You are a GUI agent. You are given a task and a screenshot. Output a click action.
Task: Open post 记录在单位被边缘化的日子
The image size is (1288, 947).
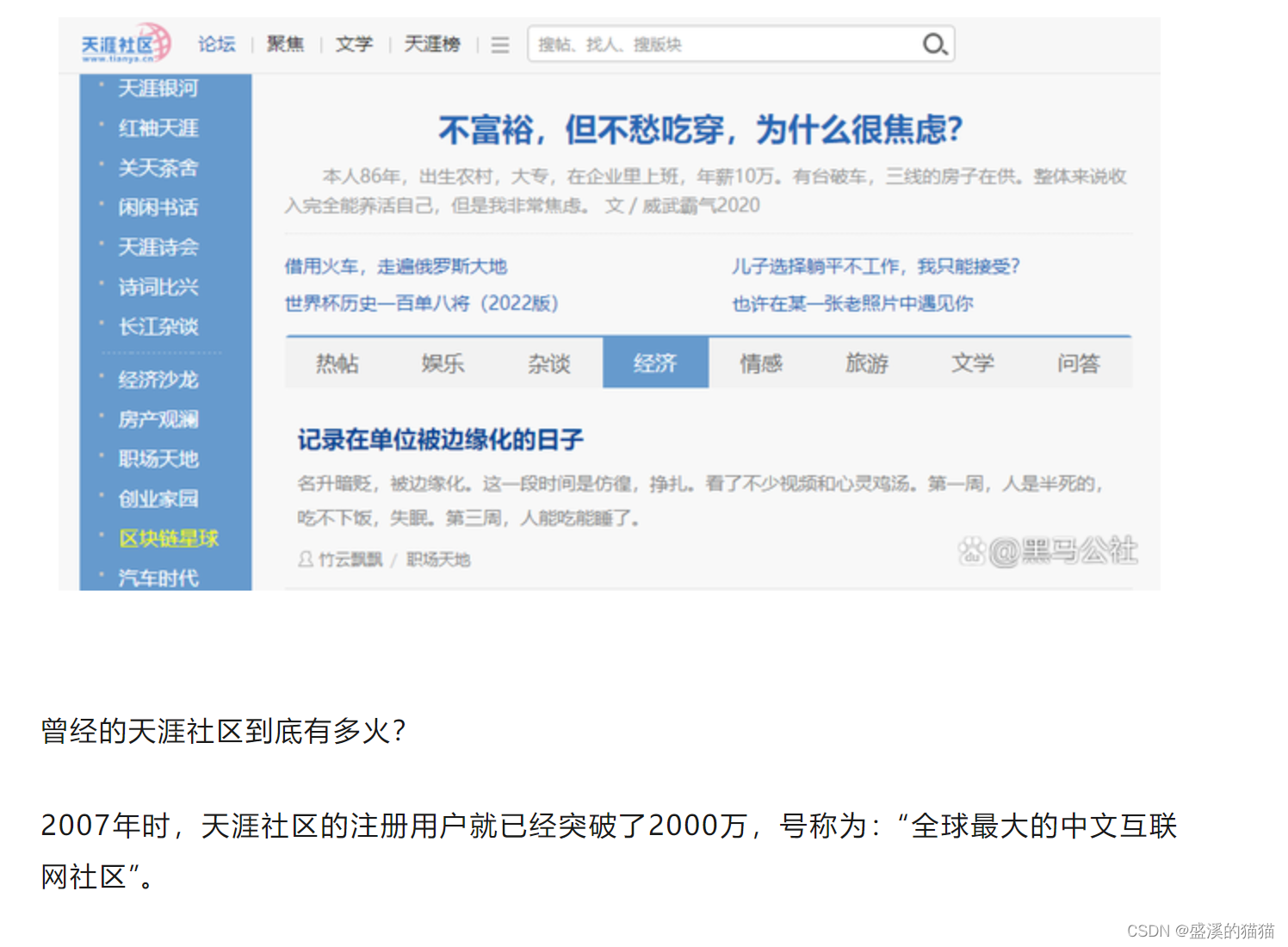441,440
